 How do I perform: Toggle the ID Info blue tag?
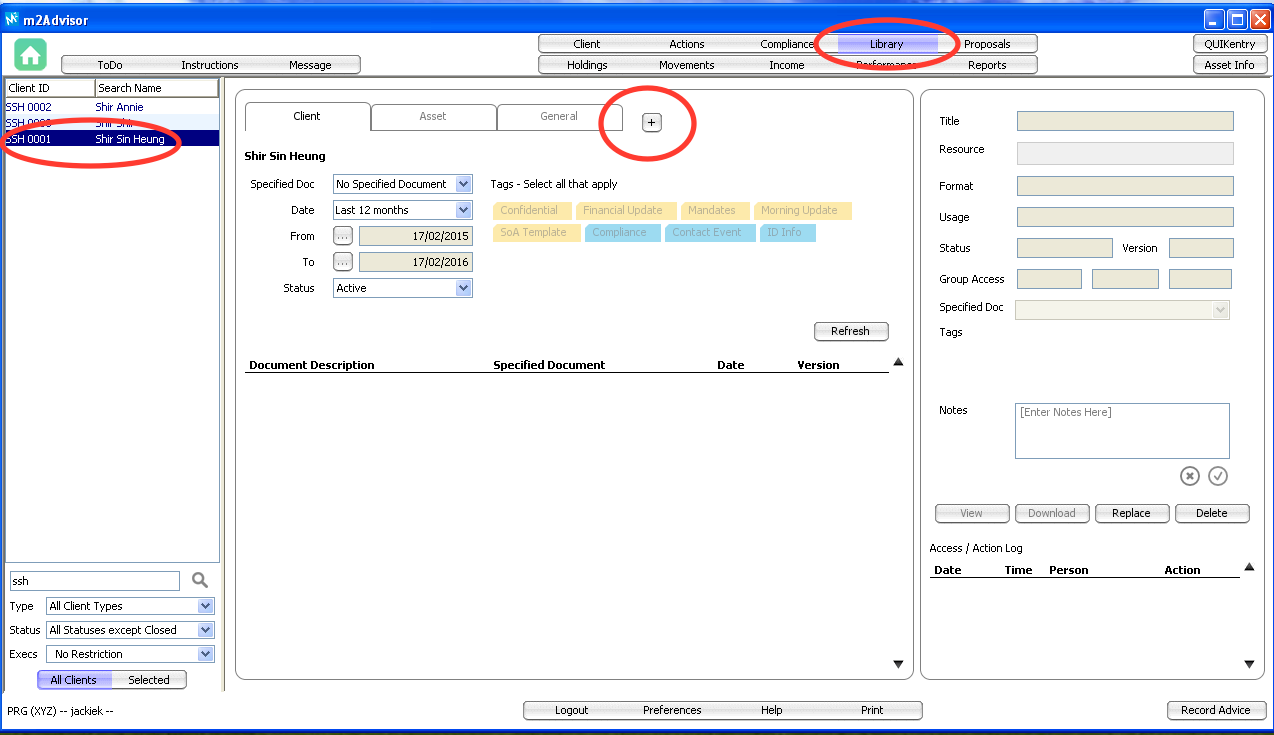point(787,233)
